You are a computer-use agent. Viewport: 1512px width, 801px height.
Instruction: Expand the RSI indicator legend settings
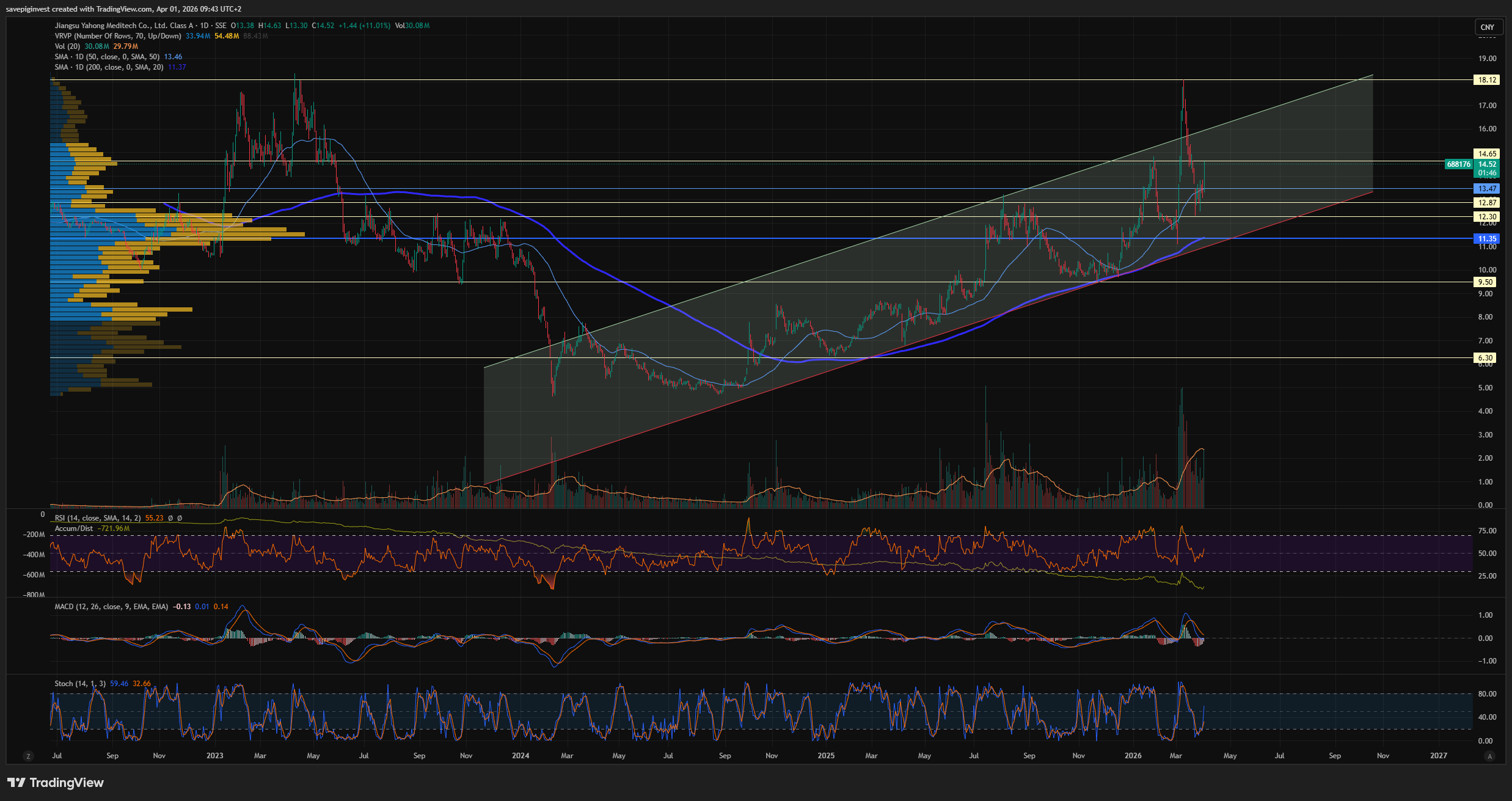(98, 518)
